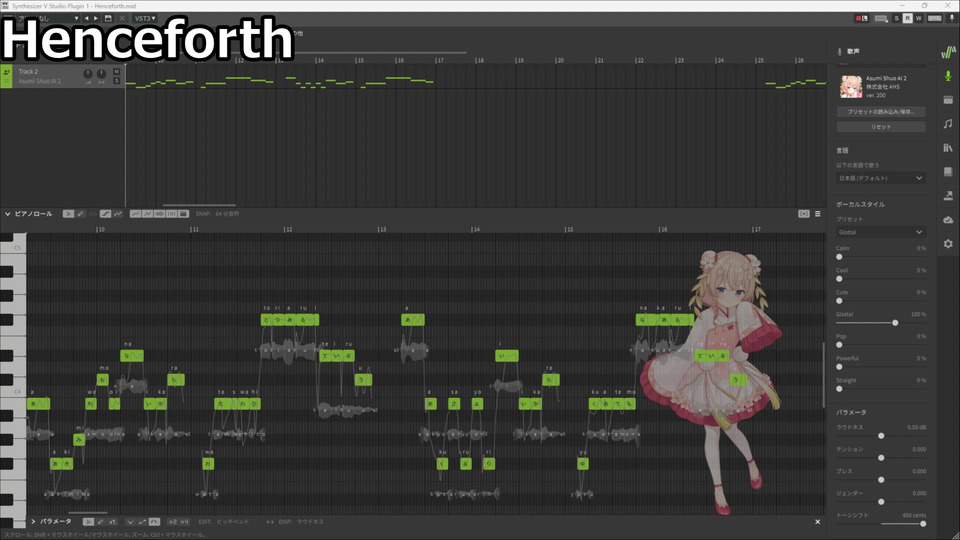Open the Voice panel microphone icon in sidebar

[948, 76]
